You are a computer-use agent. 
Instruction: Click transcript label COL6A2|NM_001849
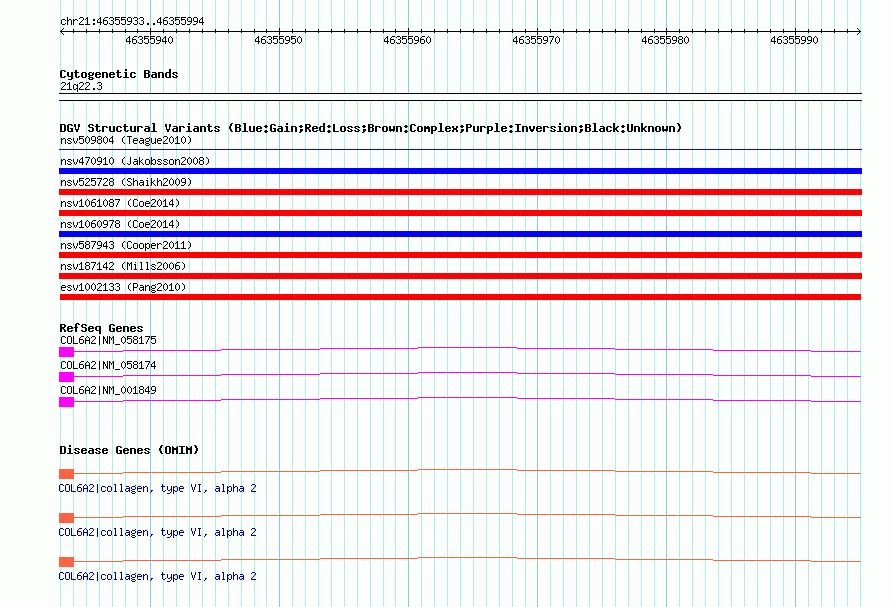point(108,390)
